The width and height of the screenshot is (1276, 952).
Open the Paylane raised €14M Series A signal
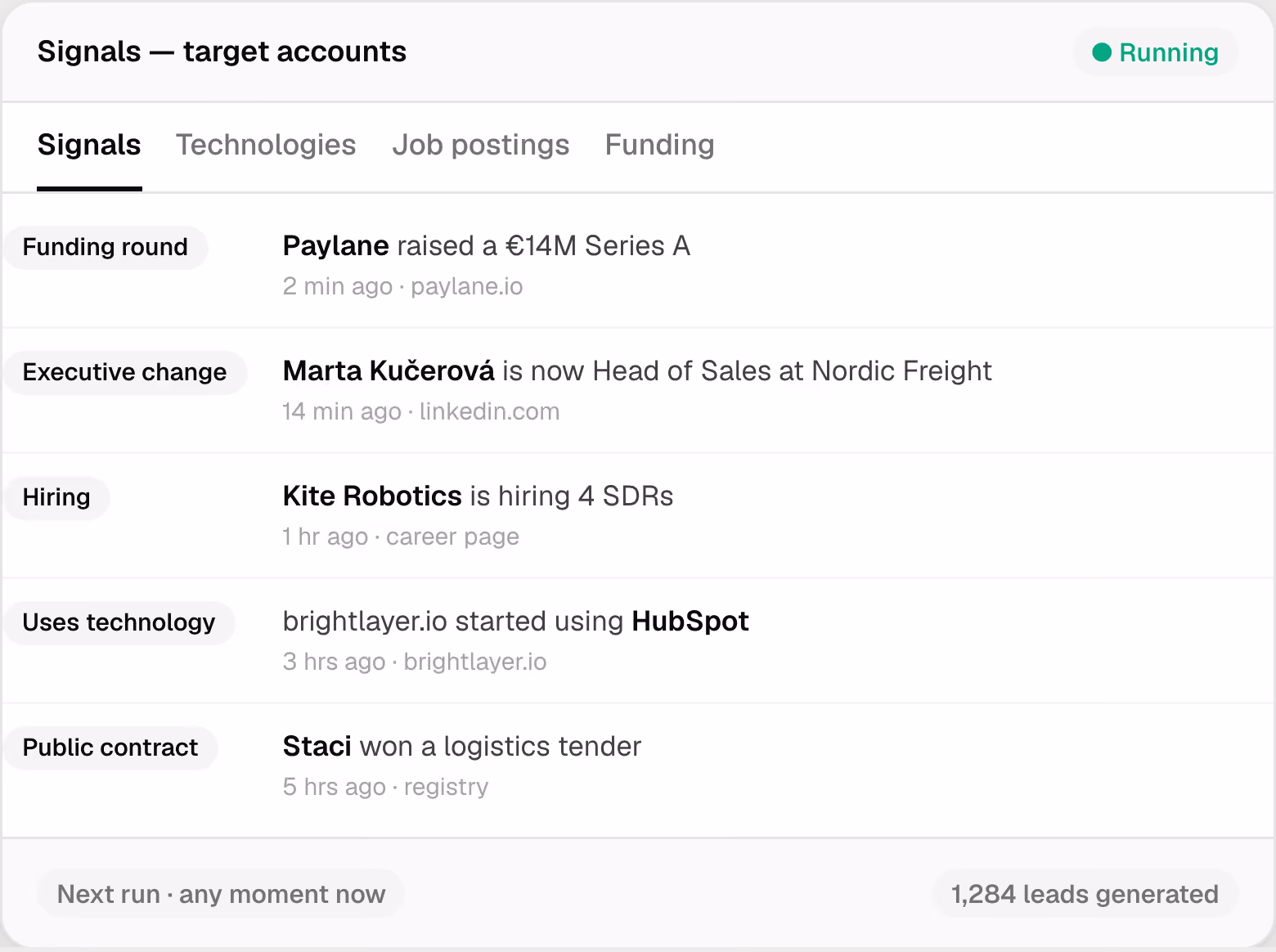(x=486, y=245)
